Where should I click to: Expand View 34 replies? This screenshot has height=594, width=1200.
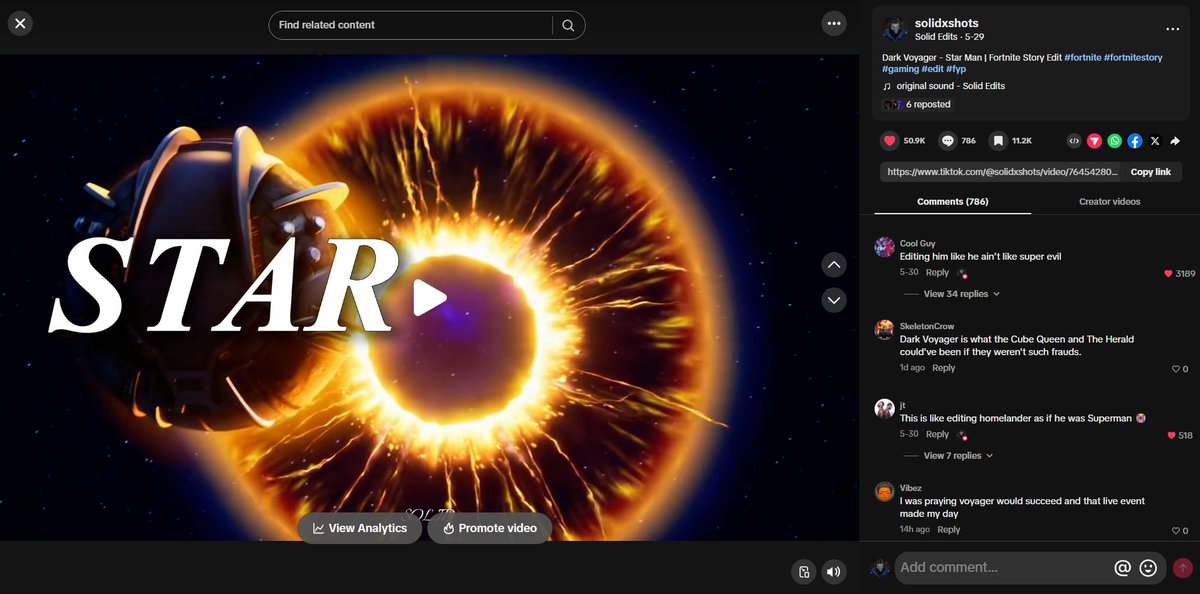click(x=961, y=294)
